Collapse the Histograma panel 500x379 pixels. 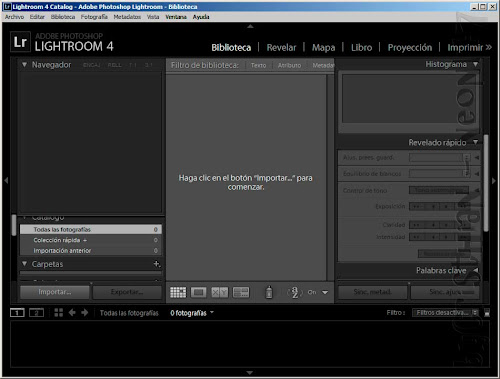coord(476,64)
